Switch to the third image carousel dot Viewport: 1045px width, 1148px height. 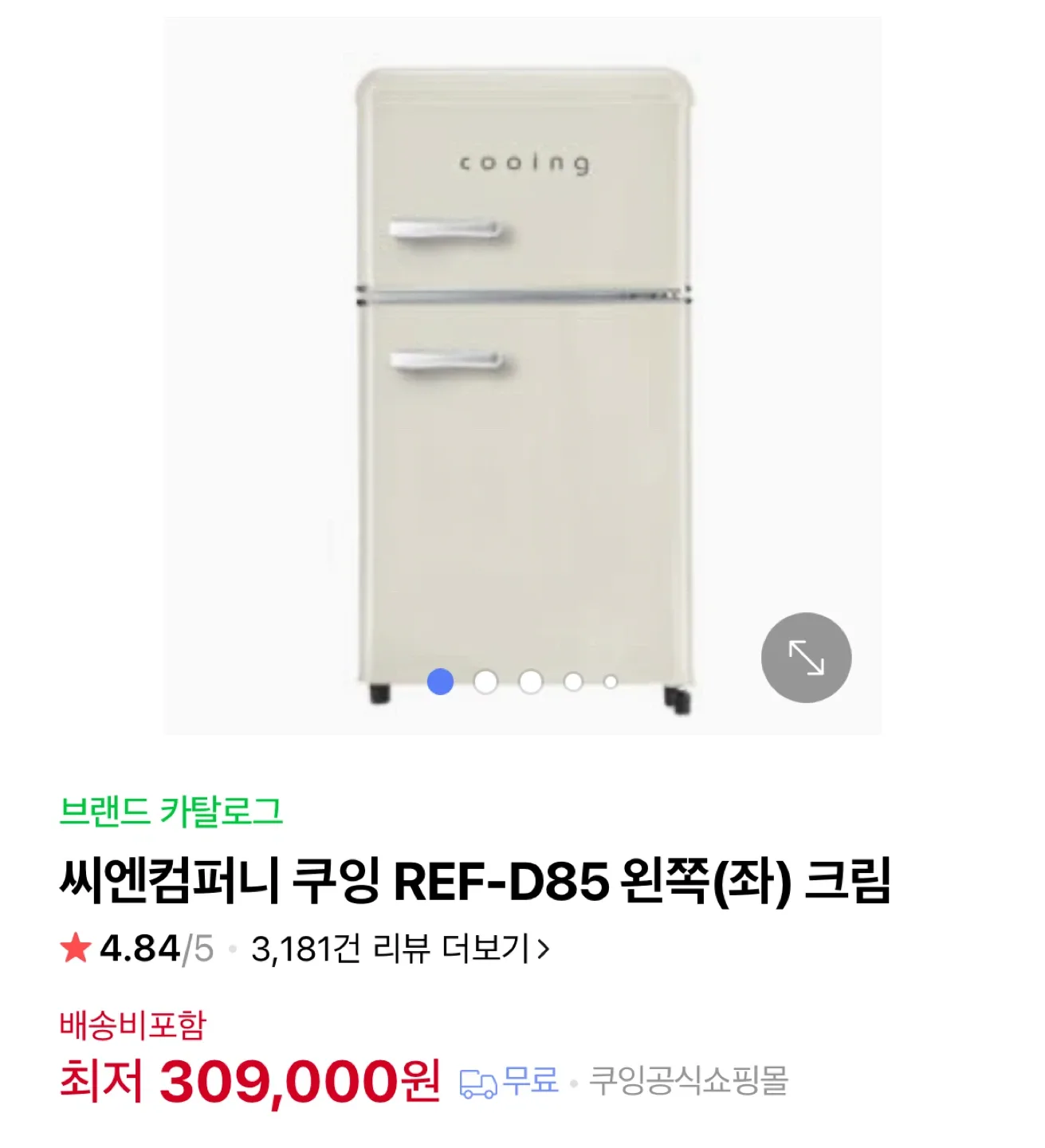pyautogui.click(x=531, y=682)
